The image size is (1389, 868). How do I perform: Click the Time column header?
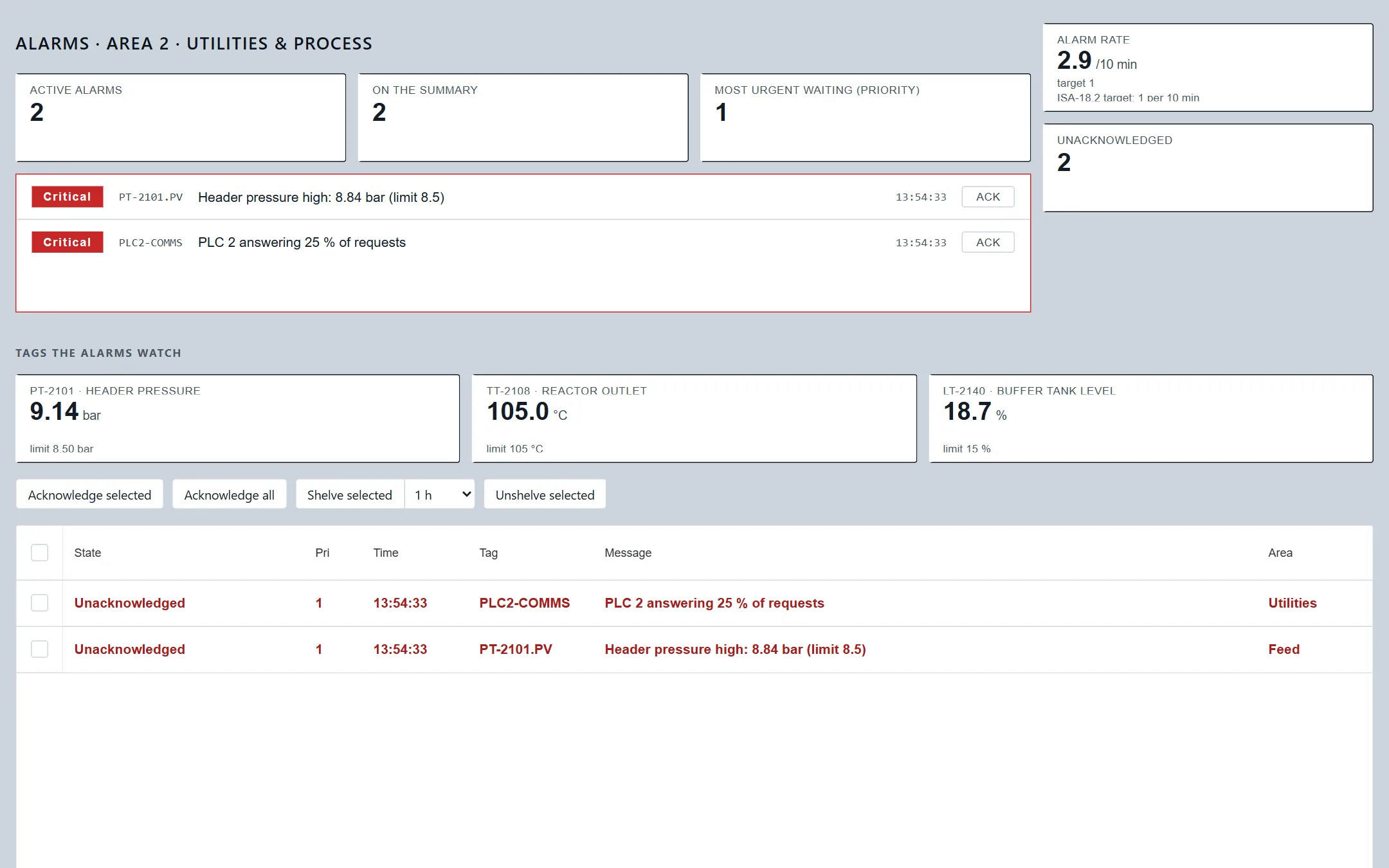pyautogui.click(x=386, y=553)
